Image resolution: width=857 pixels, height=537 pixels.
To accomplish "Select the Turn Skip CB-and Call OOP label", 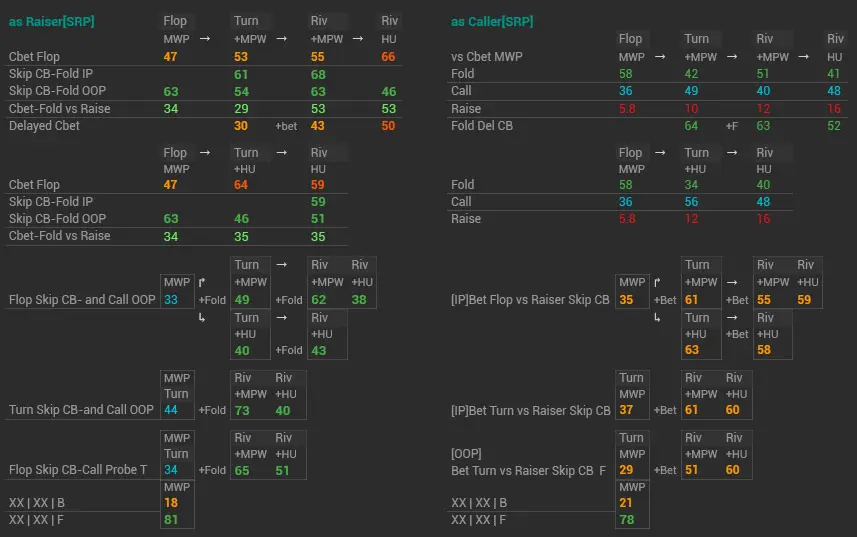I will tap(81, 410).
